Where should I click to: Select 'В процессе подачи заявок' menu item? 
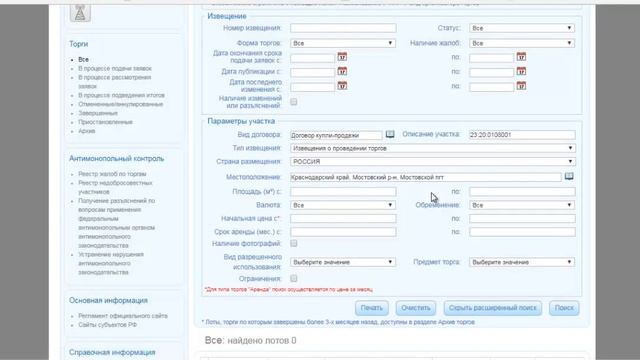pos(115,69)
